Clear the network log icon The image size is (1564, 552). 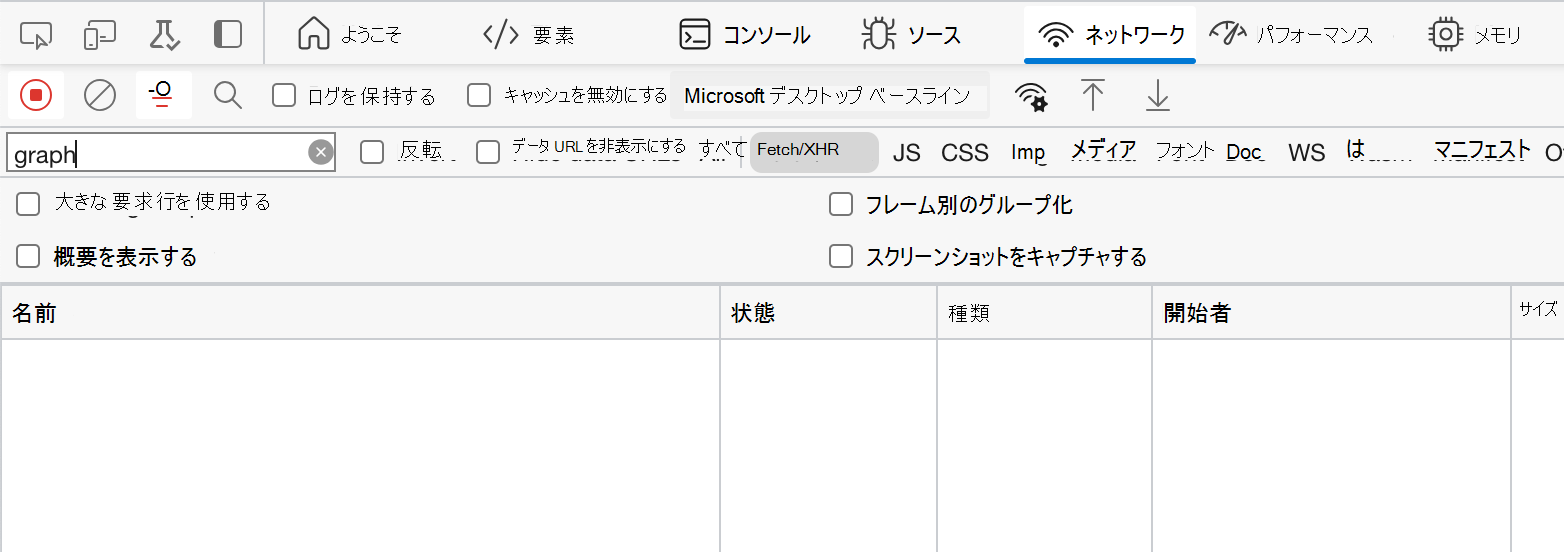point(100,95)
